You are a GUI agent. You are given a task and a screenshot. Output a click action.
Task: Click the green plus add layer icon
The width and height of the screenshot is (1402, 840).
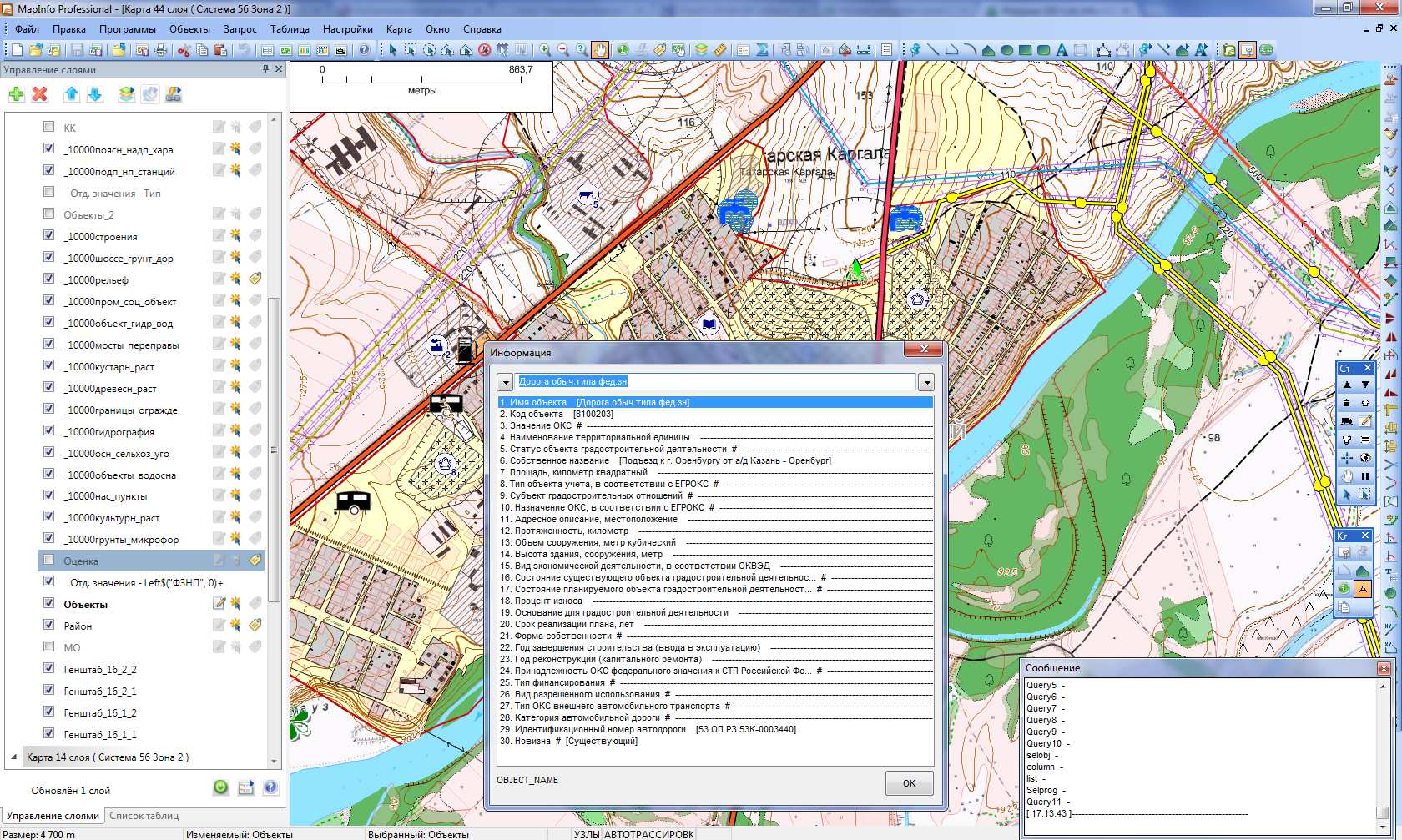click(16, 94)
